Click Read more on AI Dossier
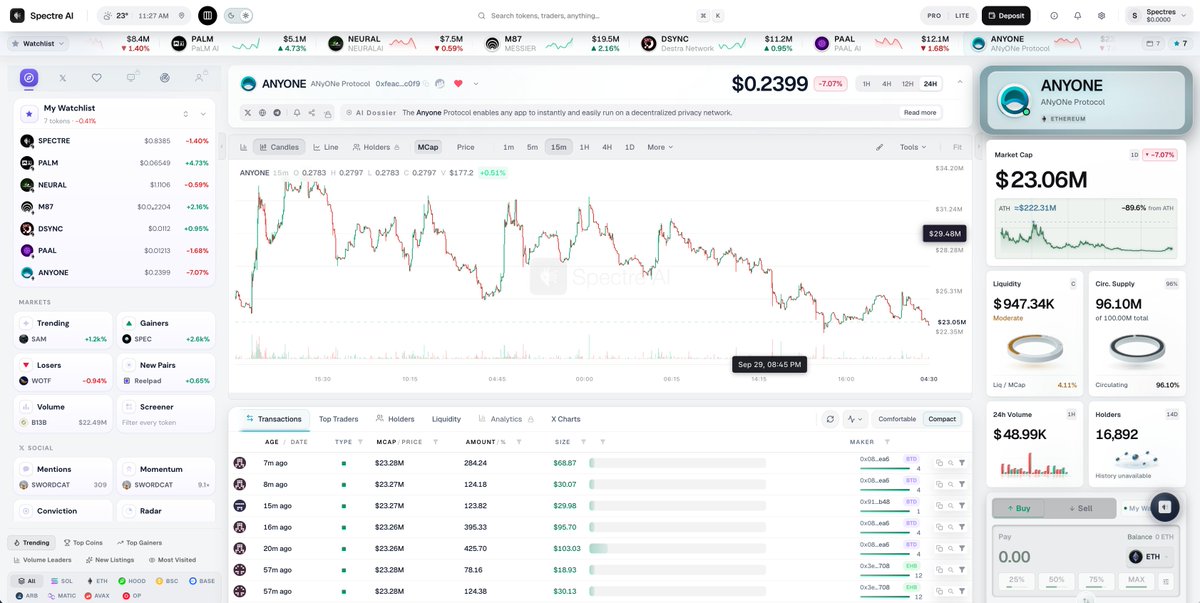The height and width of the screenshot is (603, 1200). pos(920,113)
